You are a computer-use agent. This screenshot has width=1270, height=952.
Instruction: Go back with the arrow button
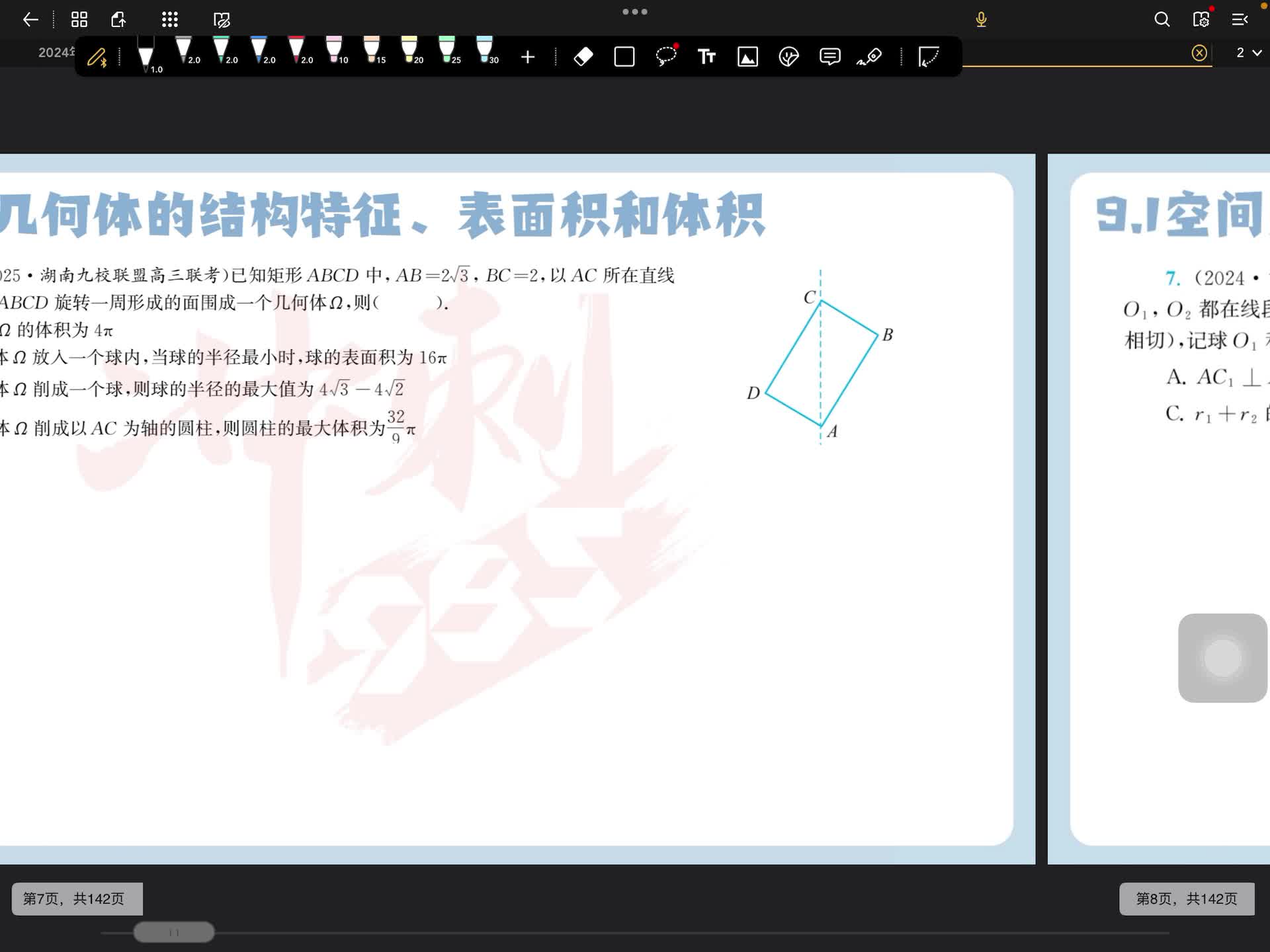[x=30, y=20]
